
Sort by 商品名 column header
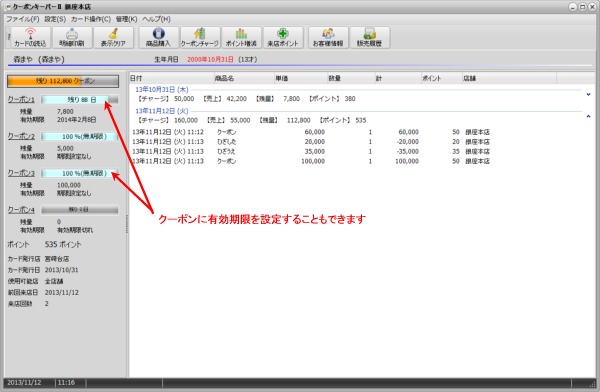[x=244, y=78]
